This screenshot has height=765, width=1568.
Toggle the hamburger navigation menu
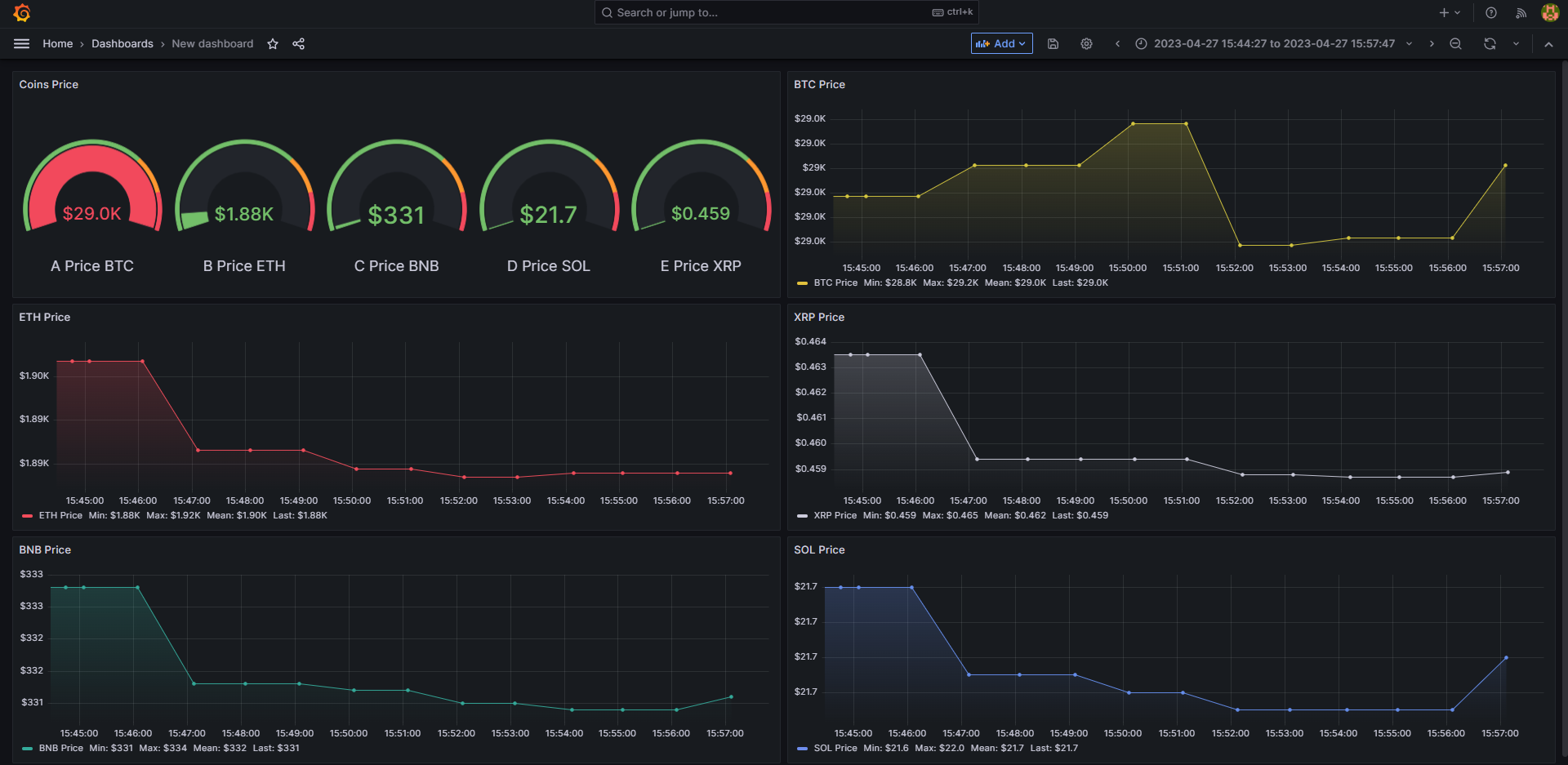(x=22, y=44)
